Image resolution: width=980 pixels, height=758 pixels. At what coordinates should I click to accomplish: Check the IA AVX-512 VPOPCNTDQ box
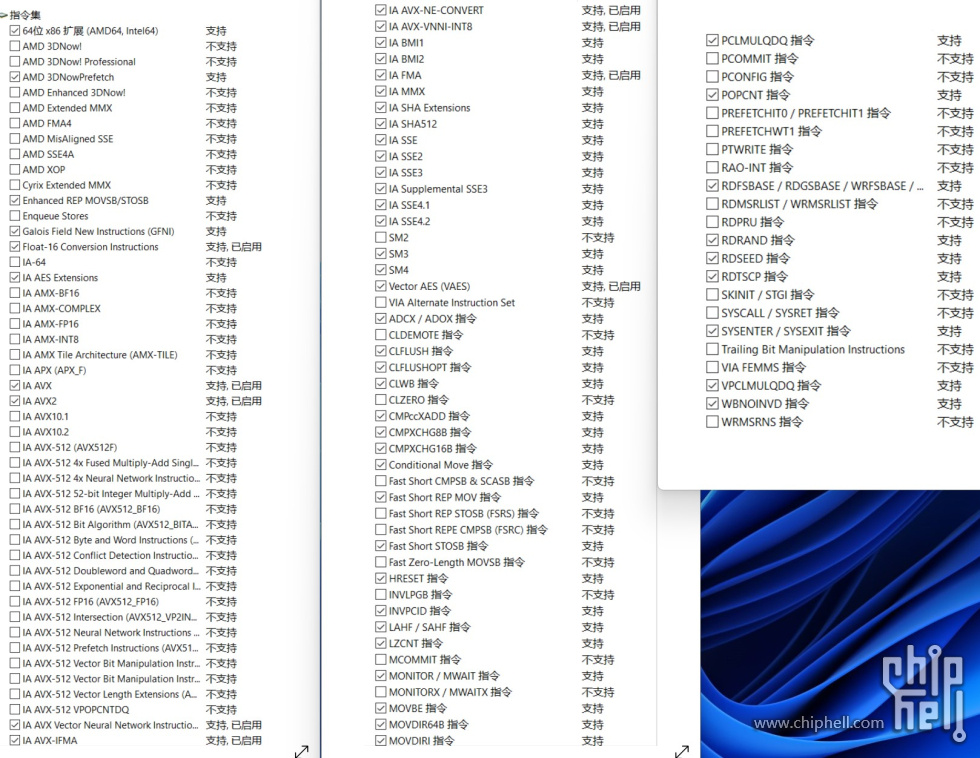coord(15,710)
